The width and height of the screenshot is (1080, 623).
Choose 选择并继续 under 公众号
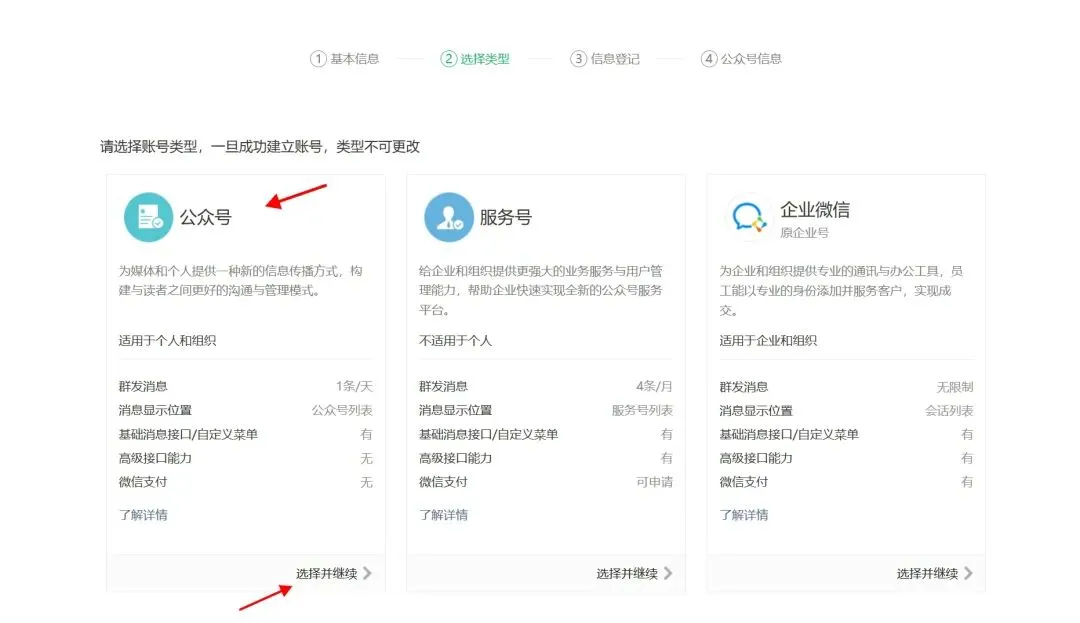[326, 573]
